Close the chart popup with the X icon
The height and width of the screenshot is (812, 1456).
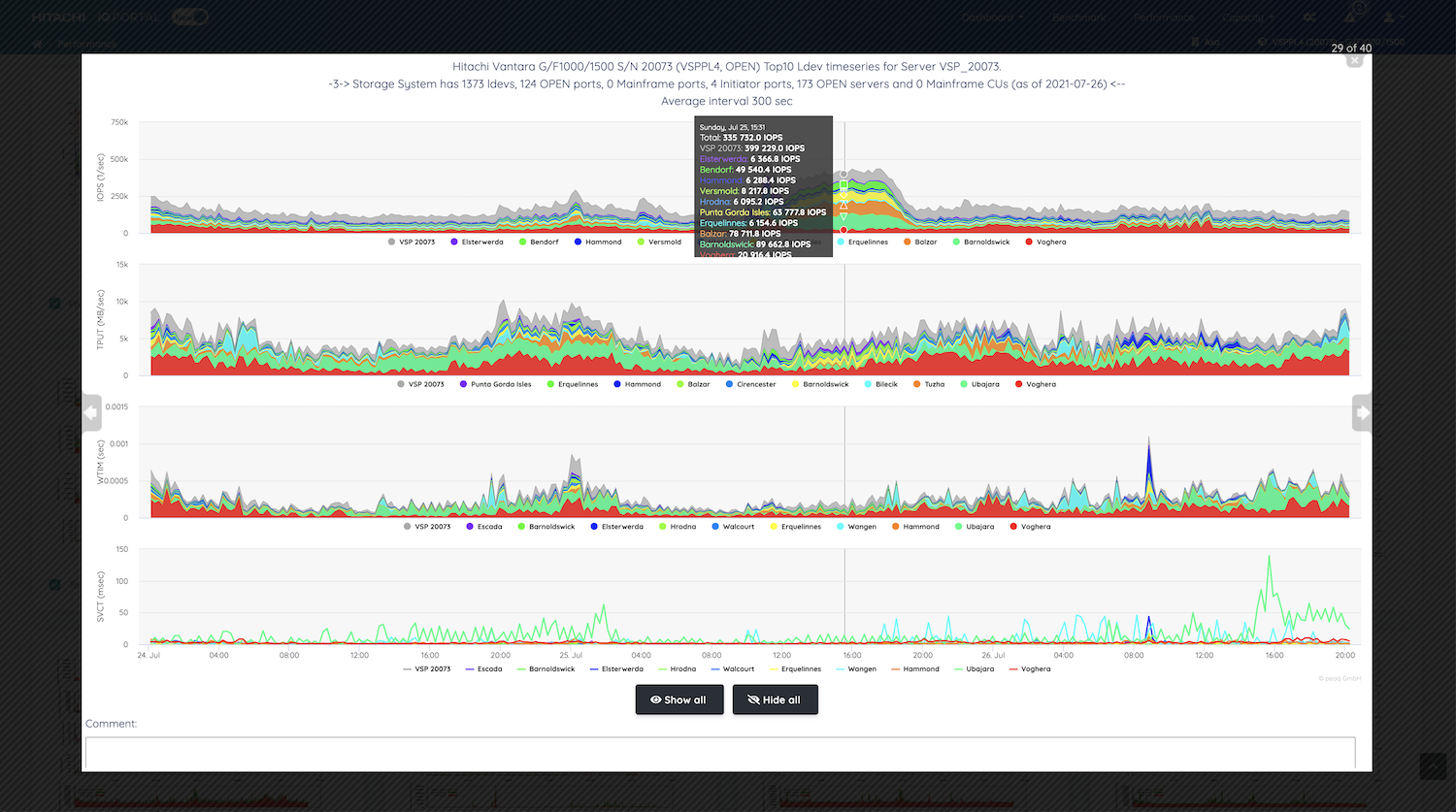pyautogui.click(x=1354, y=61)
